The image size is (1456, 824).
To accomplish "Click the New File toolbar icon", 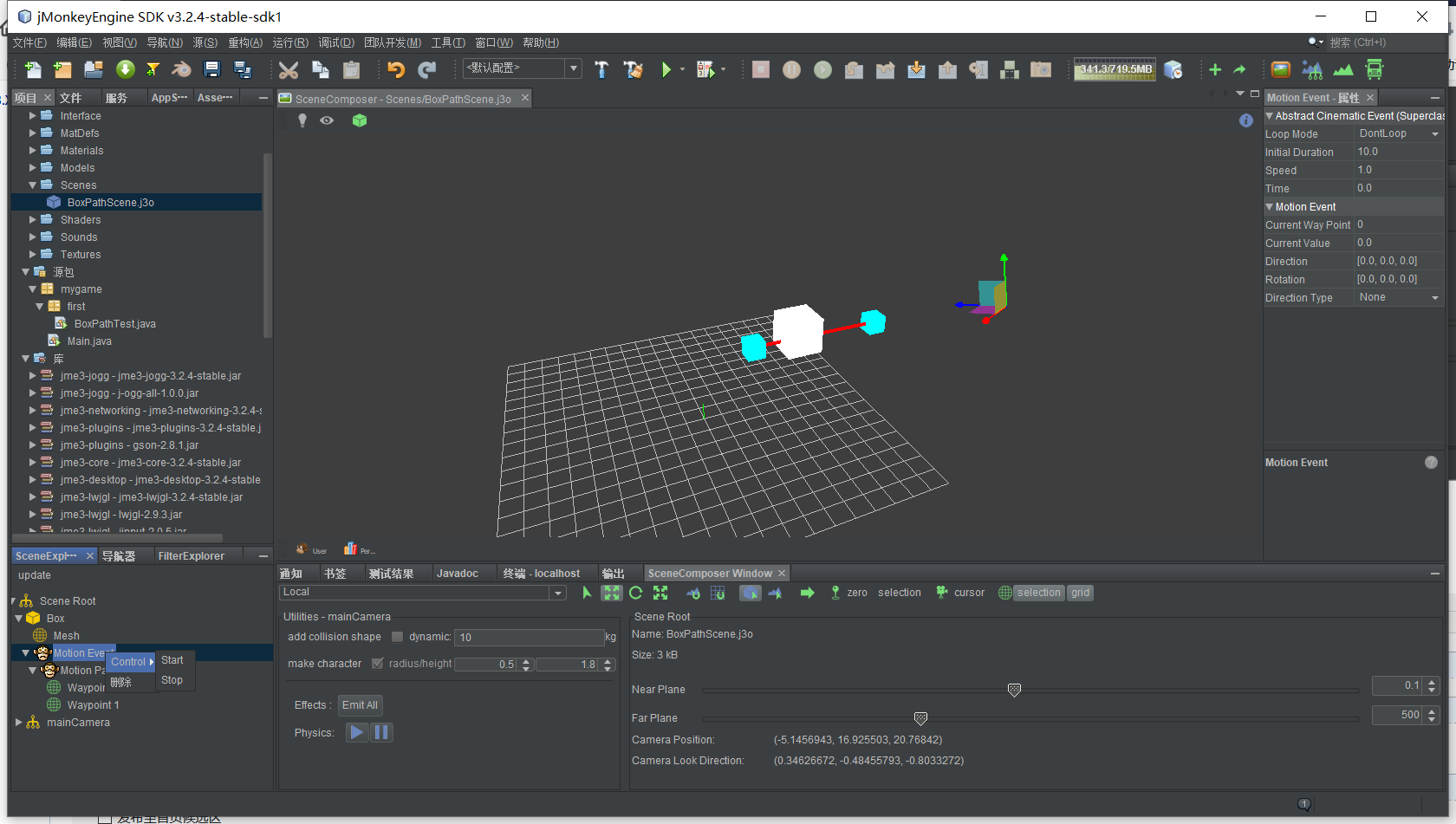I will click(33, 69).
